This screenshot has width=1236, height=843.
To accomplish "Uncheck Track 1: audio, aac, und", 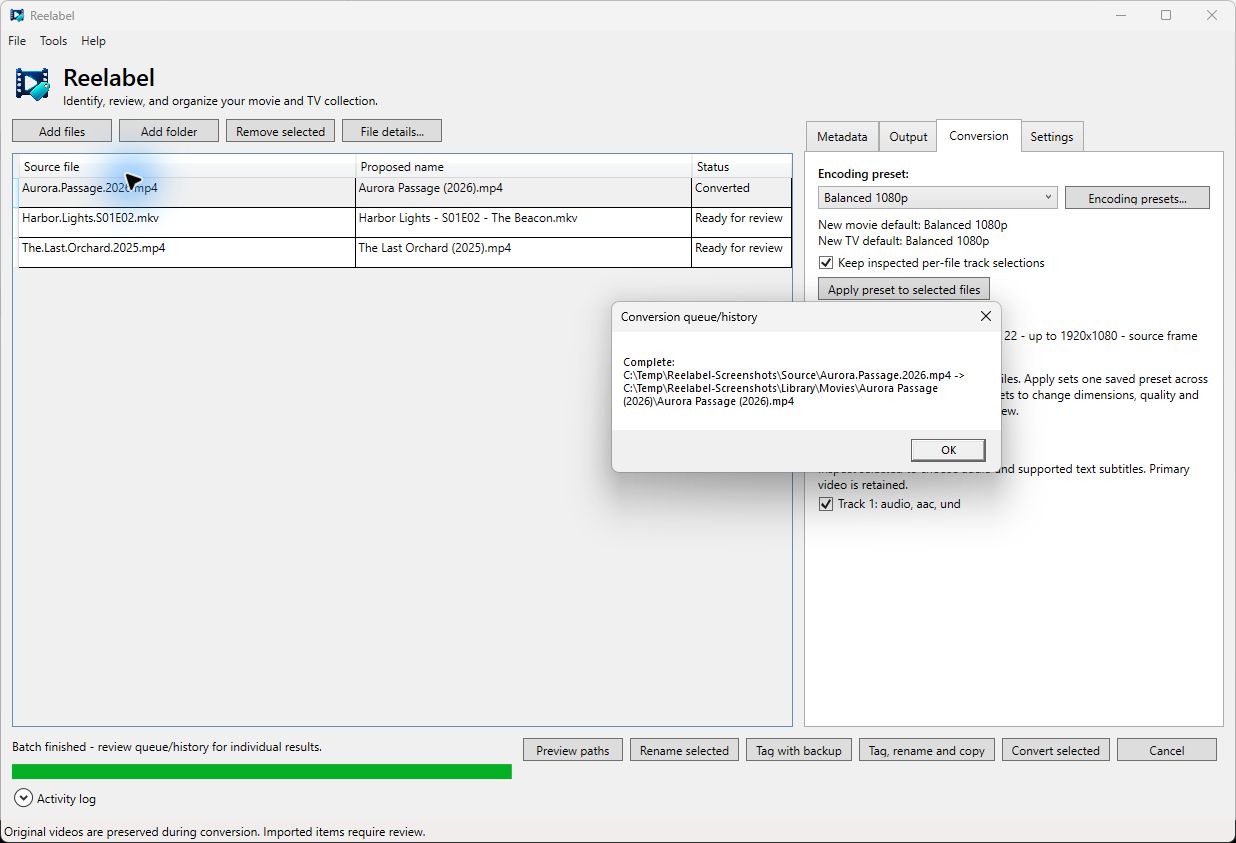I will (x=826, y=504).
